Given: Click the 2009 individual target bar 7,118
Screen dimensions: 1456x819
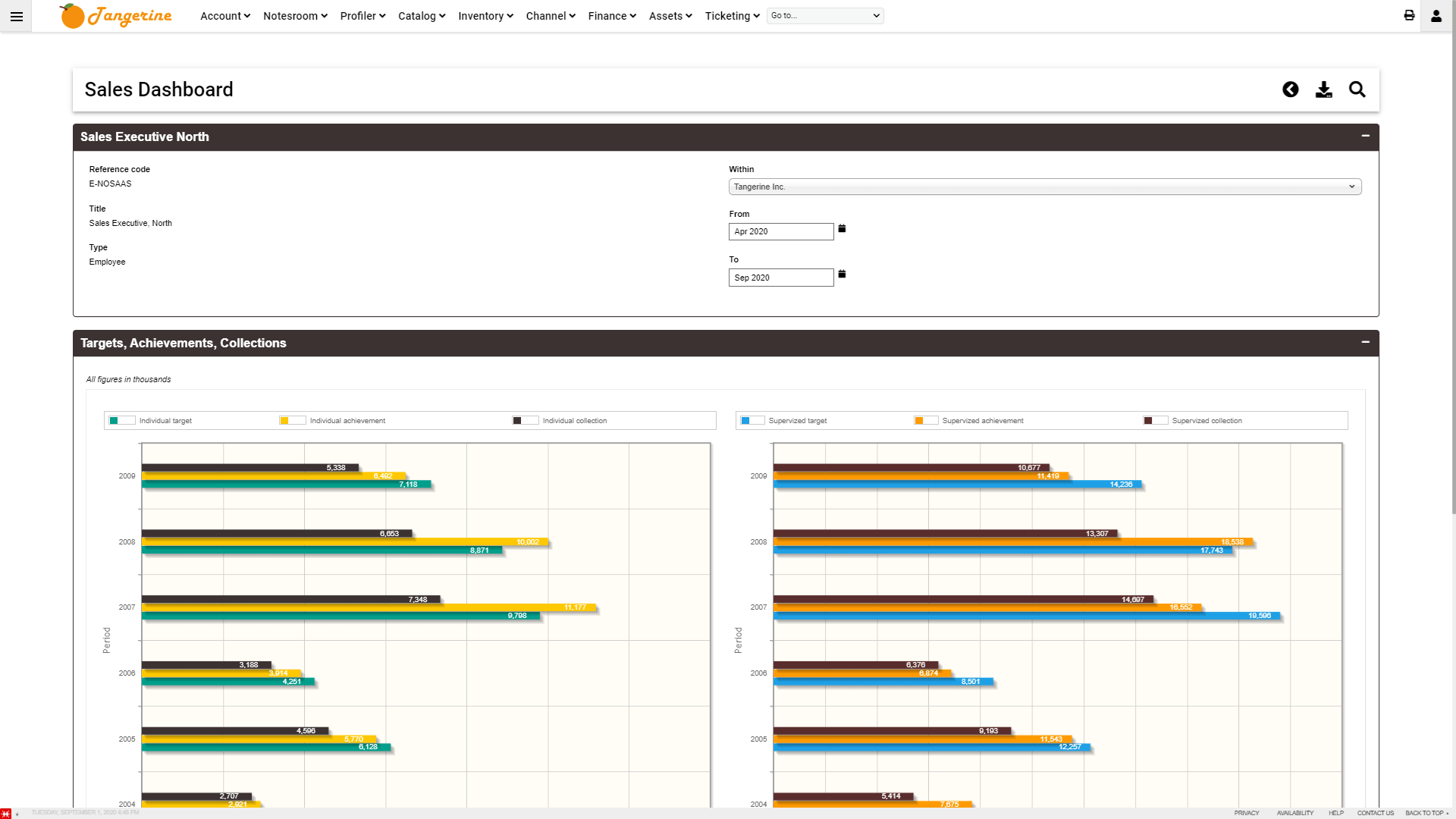Looking at the screenshot, I should (x=287, y=485).
